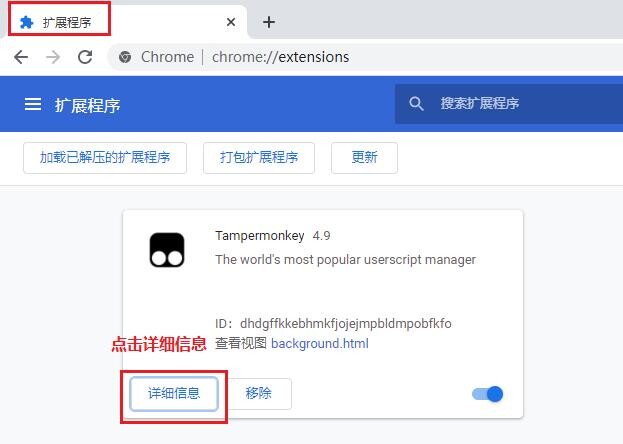This screenshot has width=623, height=444.
Task: Click the Tampermonkey extension logo
Action: (x=167, y=250)
